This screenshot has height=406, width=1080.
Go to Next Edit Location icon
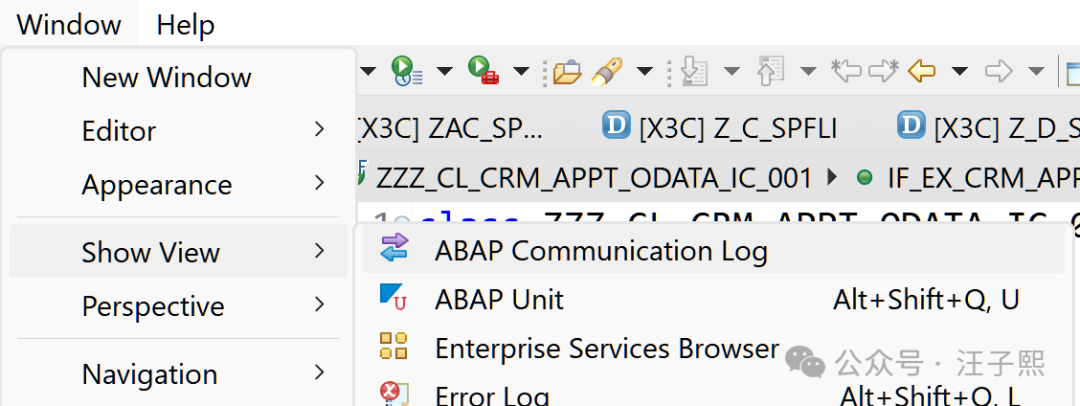pyautogui.click(x=884, y=70)
